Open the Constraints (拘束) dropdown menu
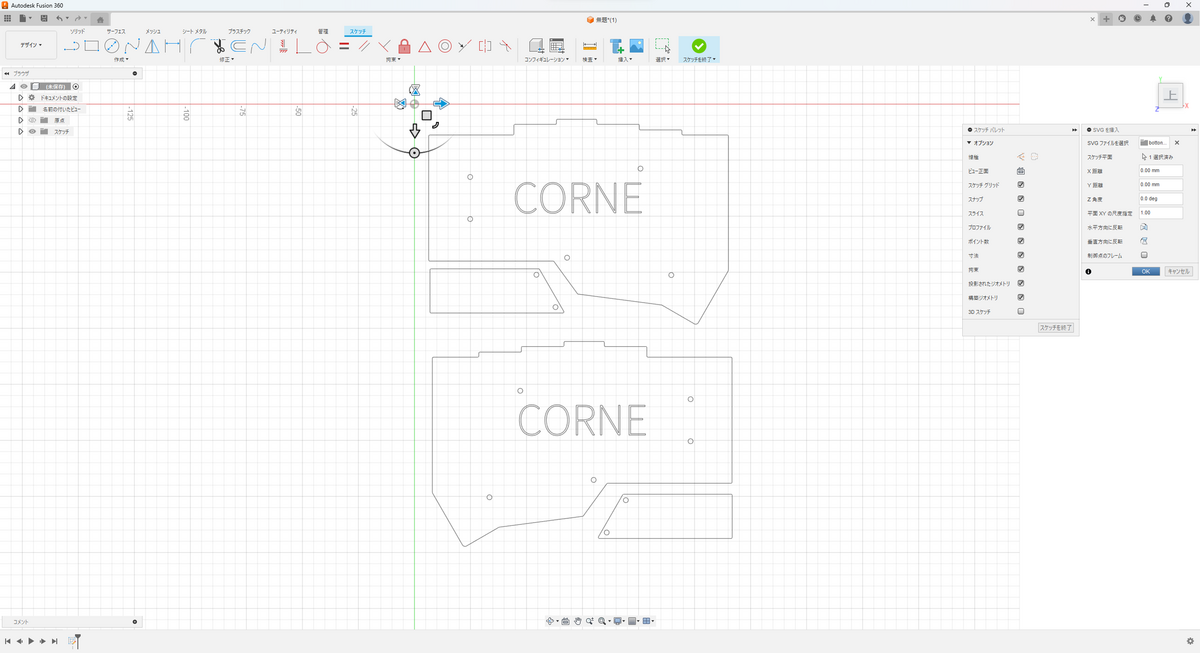 click(x=393, y=59)
